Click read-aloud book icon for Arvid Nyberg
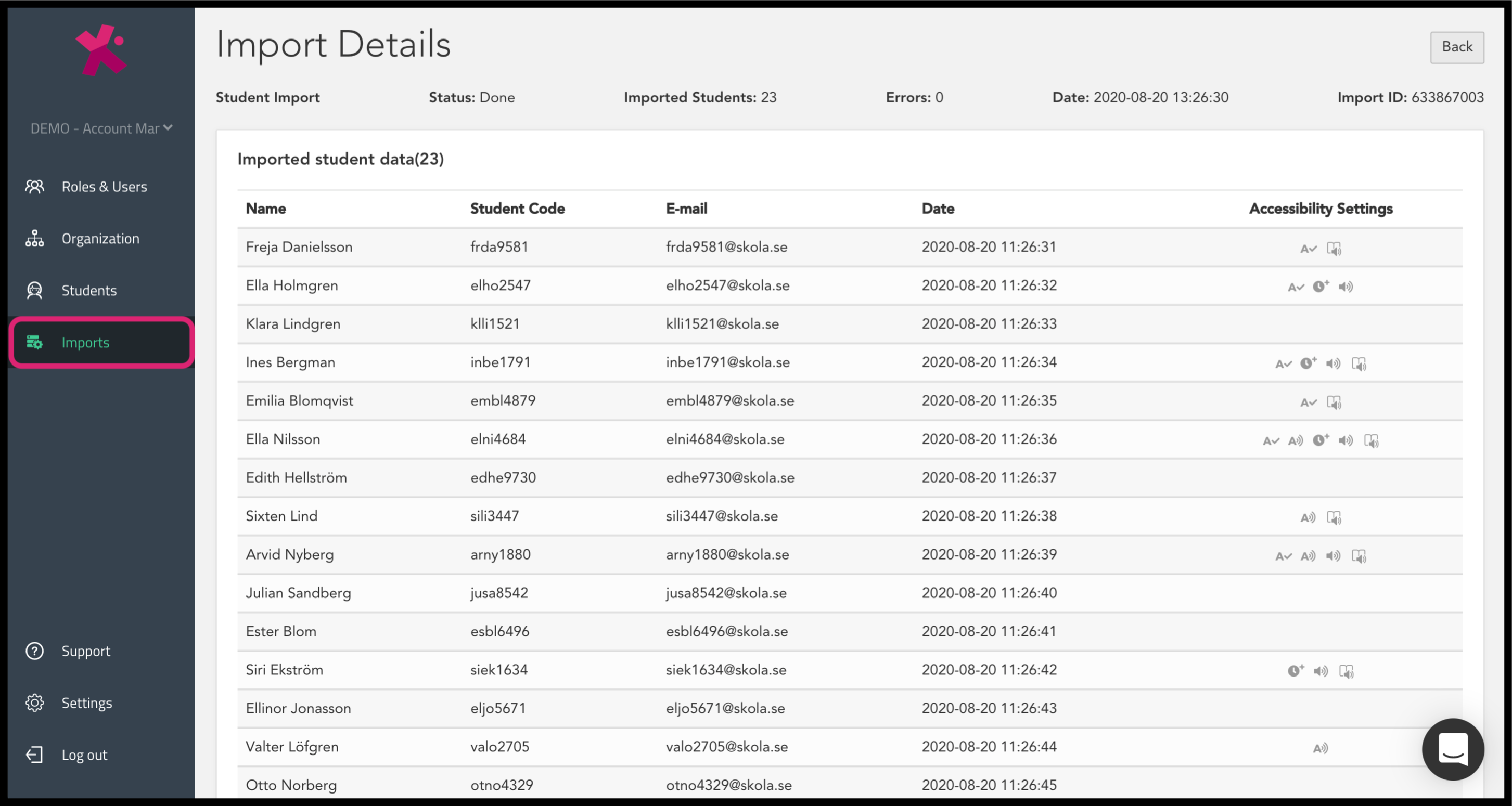 pos(1359,556)
